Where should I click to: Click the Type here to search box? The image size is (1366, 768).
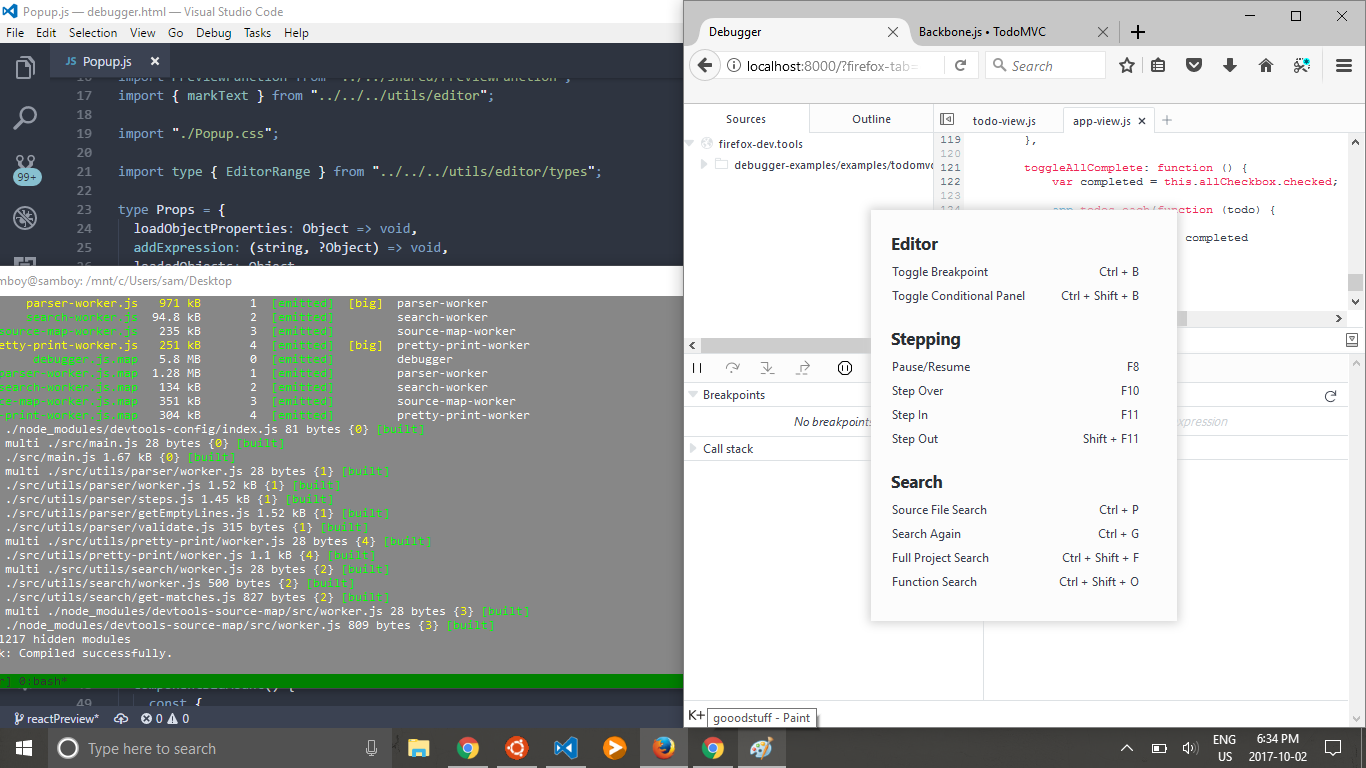219,748
